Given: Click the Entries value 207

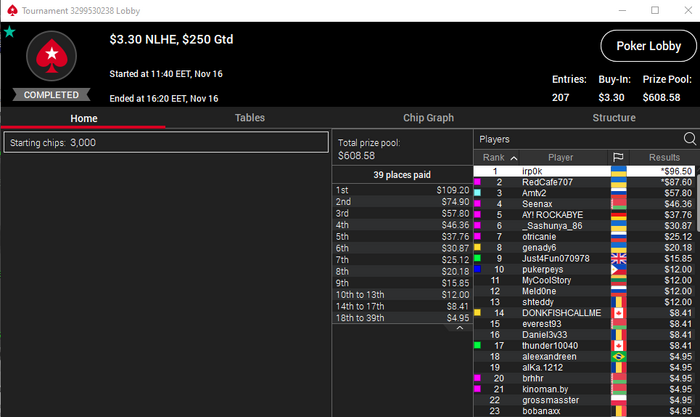Looking at the screenshot, I should point(560,97).
